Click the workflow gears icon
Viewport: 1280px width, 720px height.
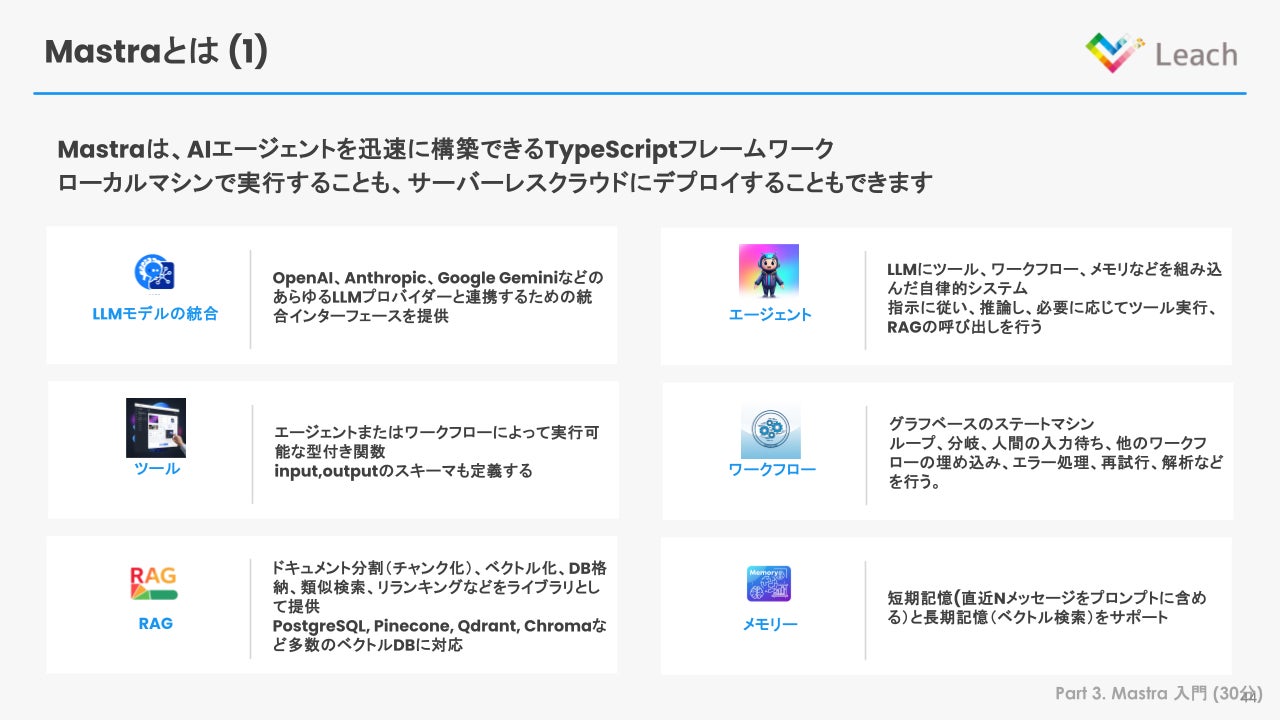(x=771, y=431)
